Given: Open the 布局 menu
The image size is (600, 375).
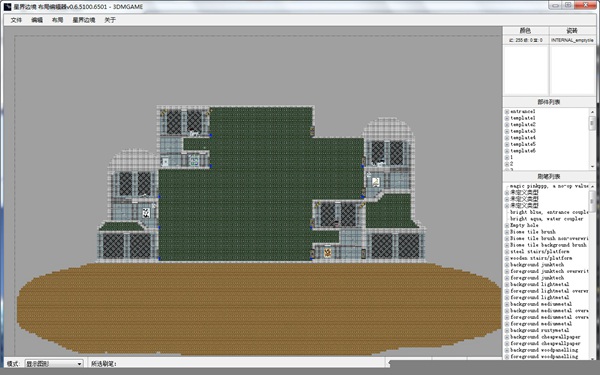Looking at the screenshot, I should pyautogui.click(x=57, y=20).
